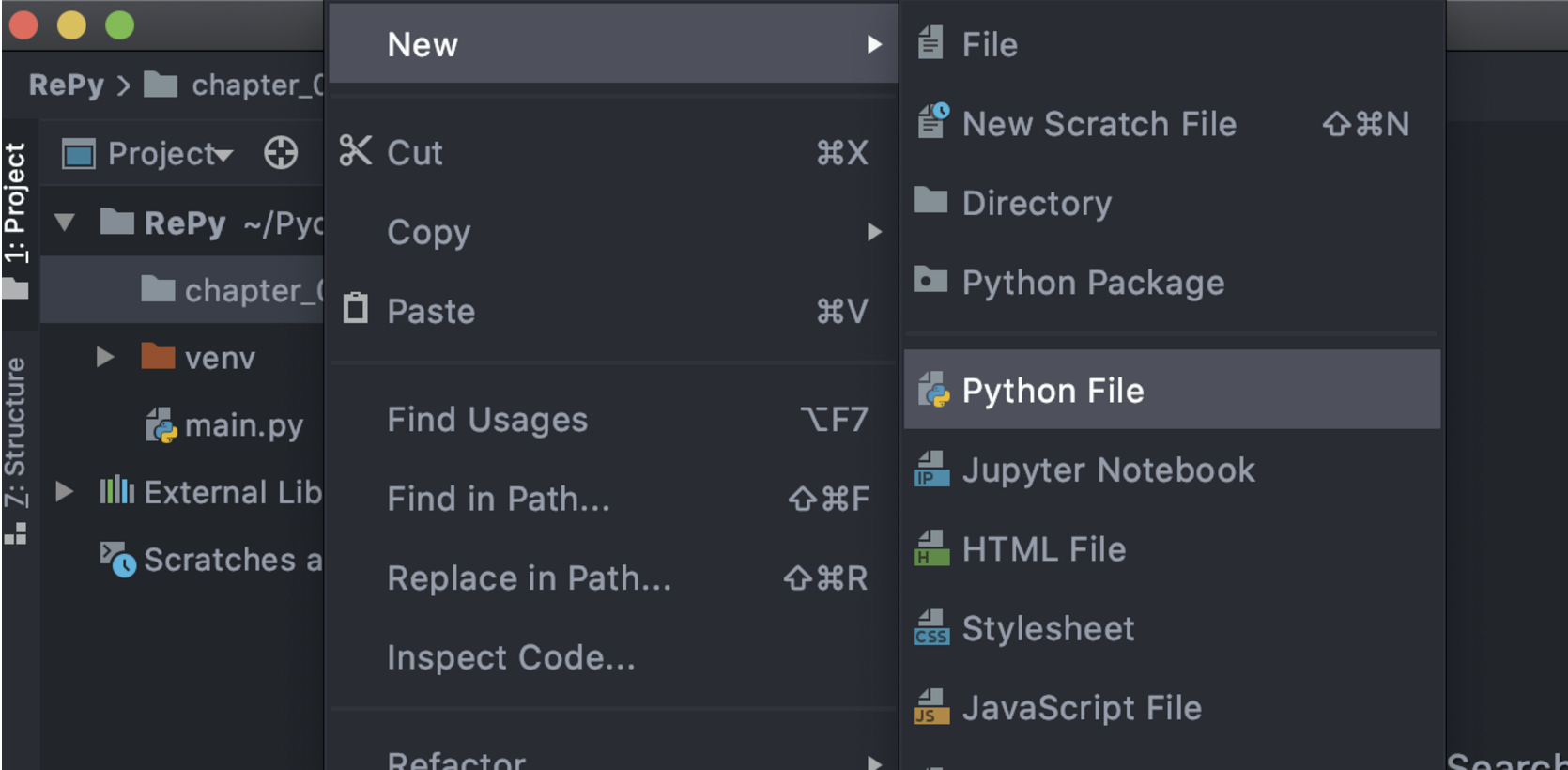Collapse the RePy project tree root
This screenshot has width=1568, height=770.
point(65,223)
